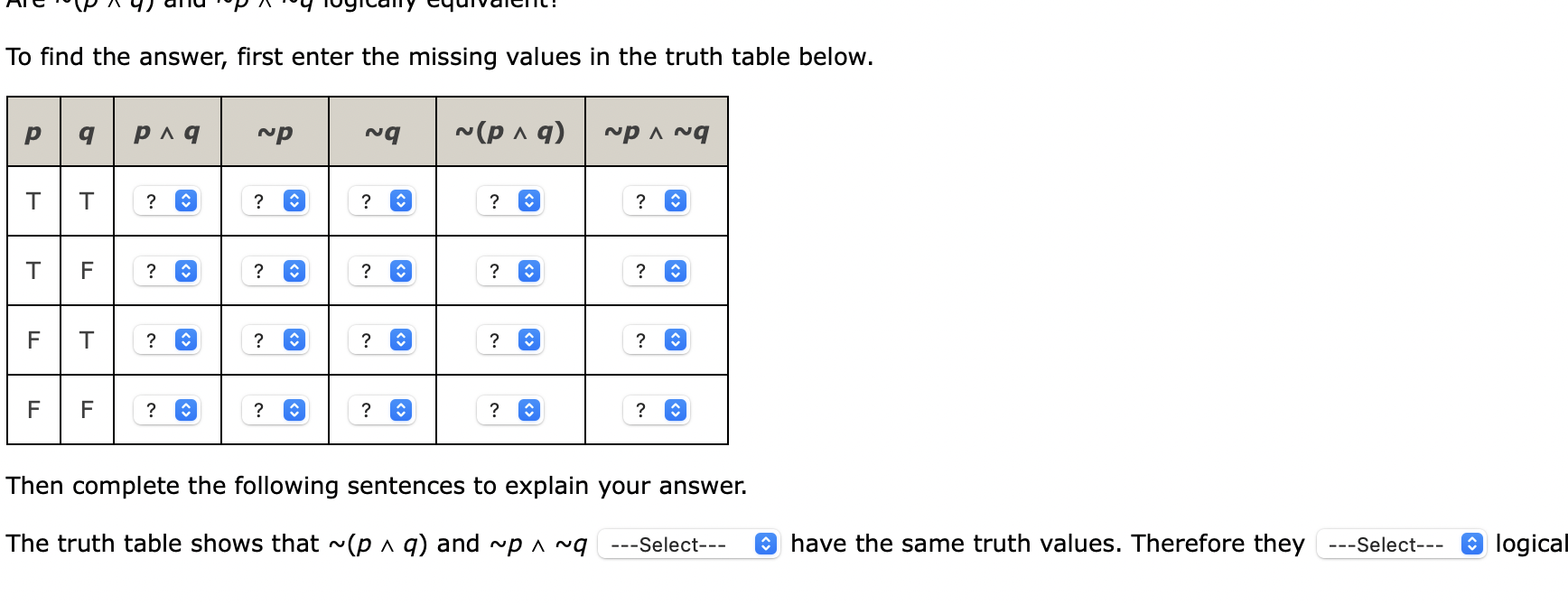Open the ~p dropdown in row T T
Viewport: 1568px width, 605px height.
275,200
